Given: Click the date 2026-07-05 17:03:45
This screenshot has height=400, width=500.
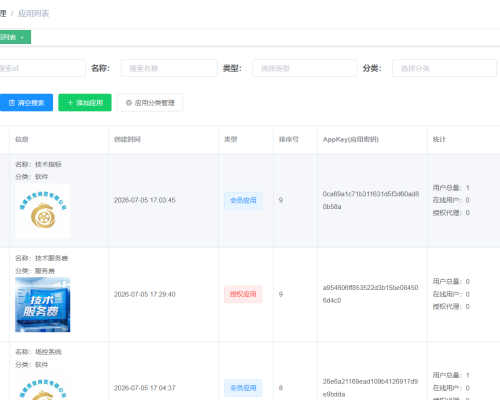Looking at the screenshot, I should pos(145,200).
